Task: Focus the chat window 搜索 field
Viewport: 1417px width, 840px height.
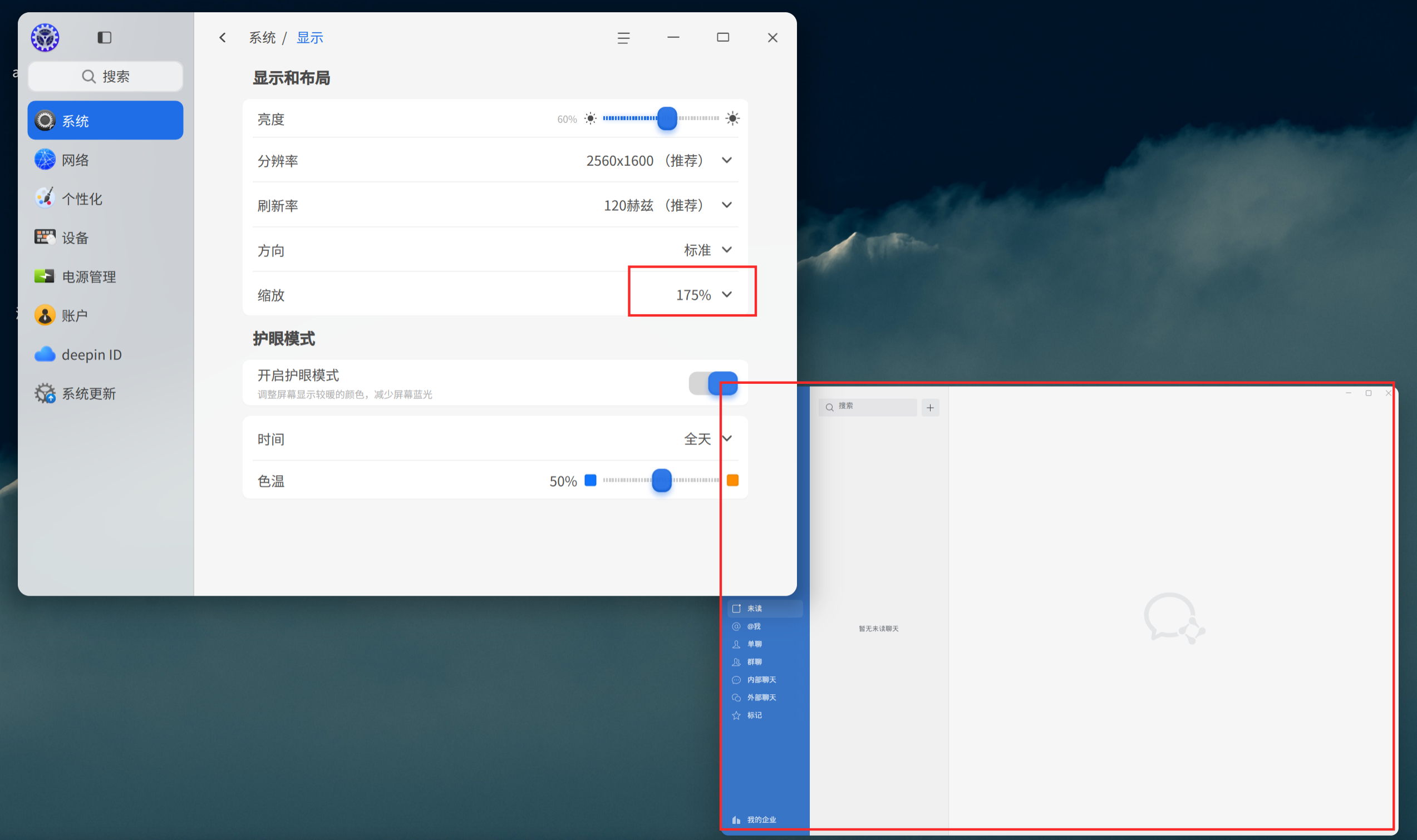Action: coord(867,407)
